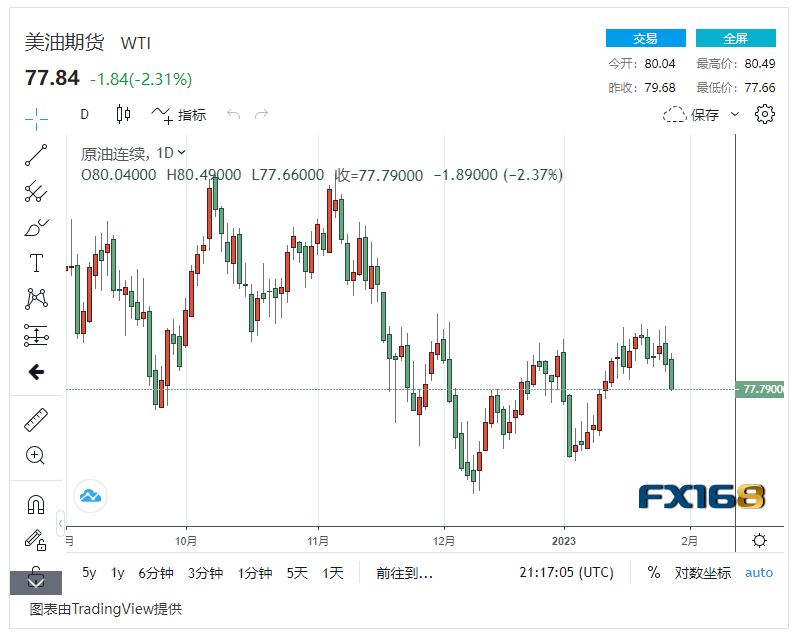Select the ruler measure tool
The image size is (799, 633).
(36, 420)
